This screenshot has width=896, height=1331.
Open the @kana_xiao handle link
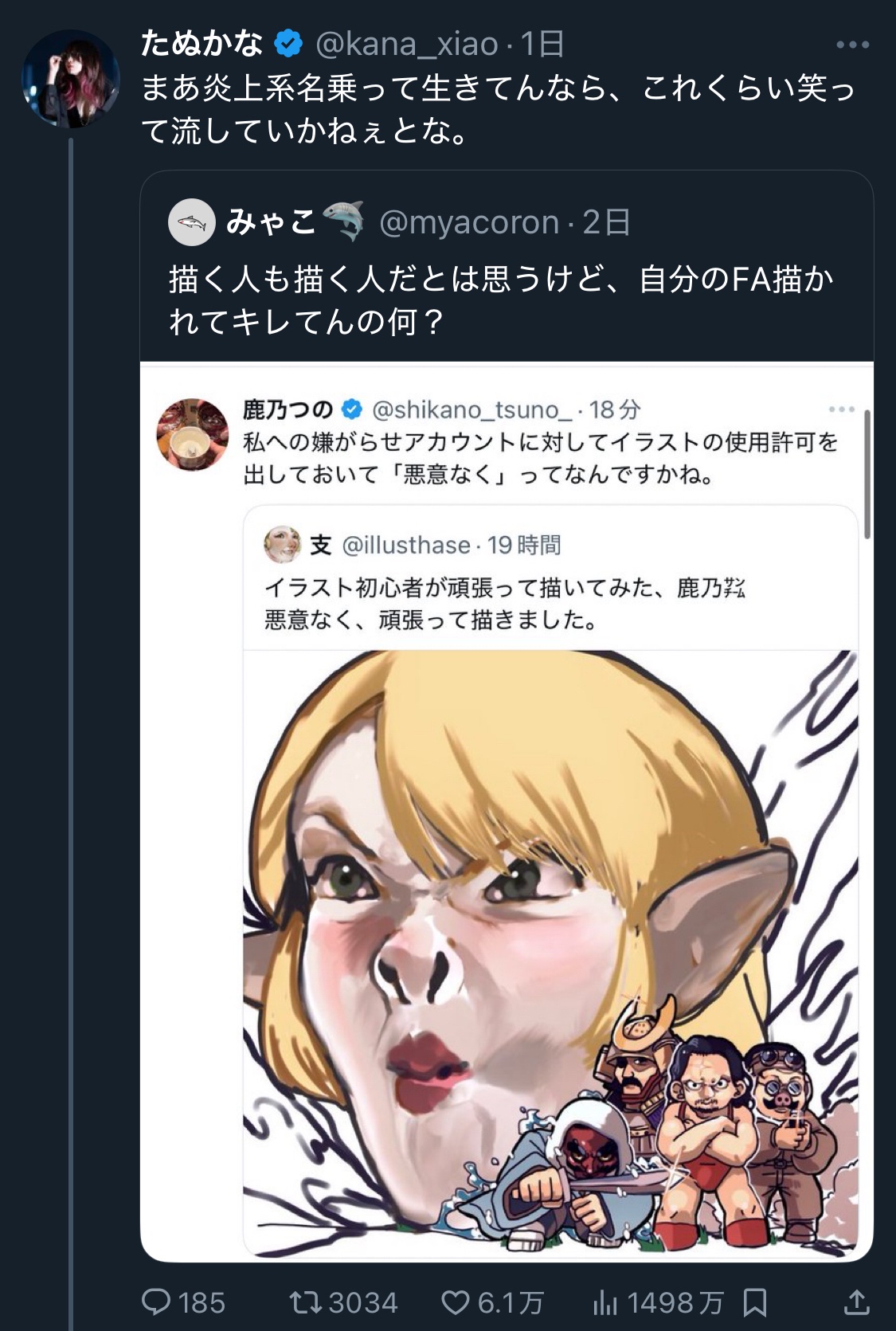point(407,44)
